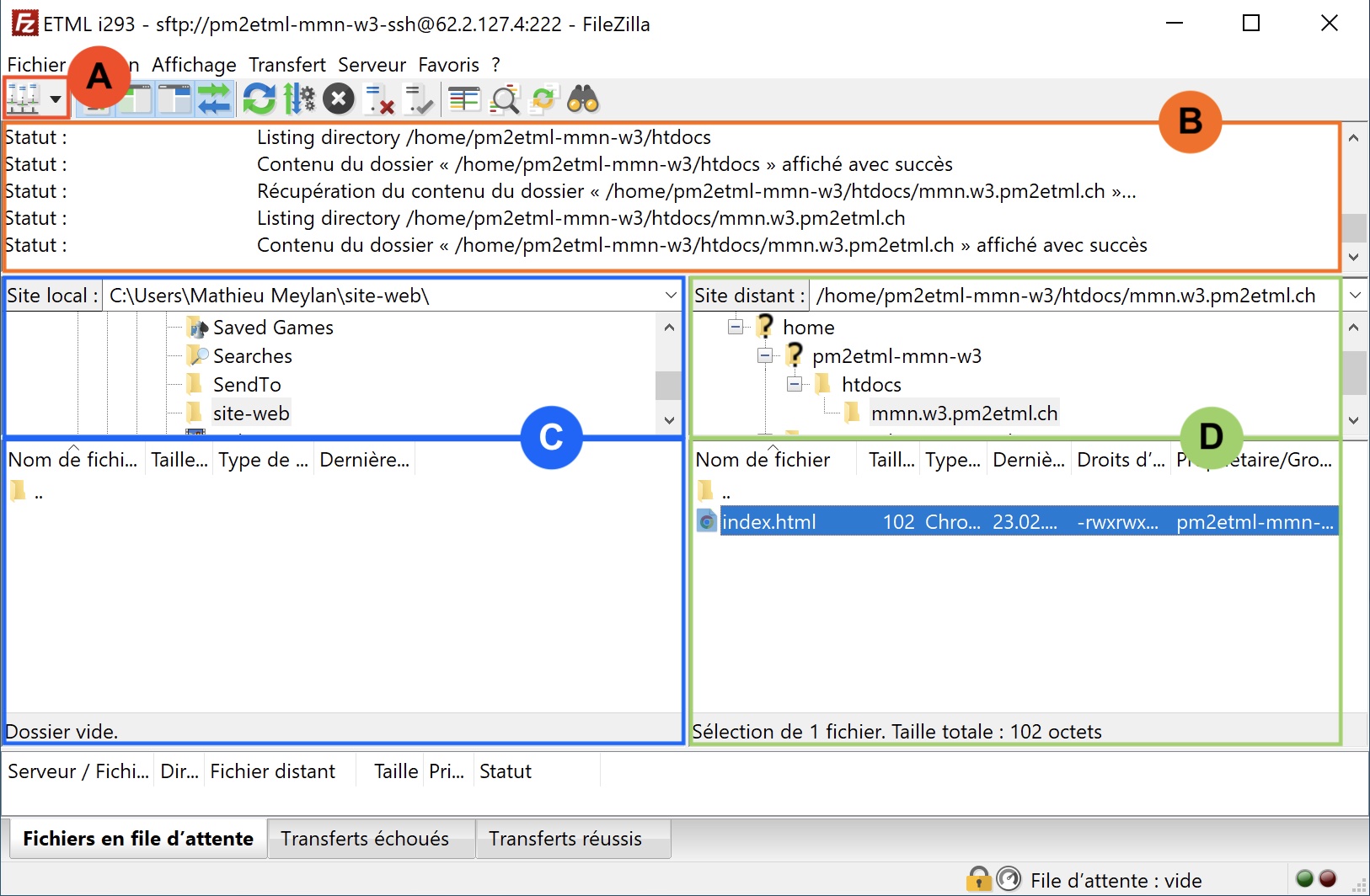Cancel the current operation
Image resolution: width=1370 pixels, height=896 pixels.
(339, 99)
